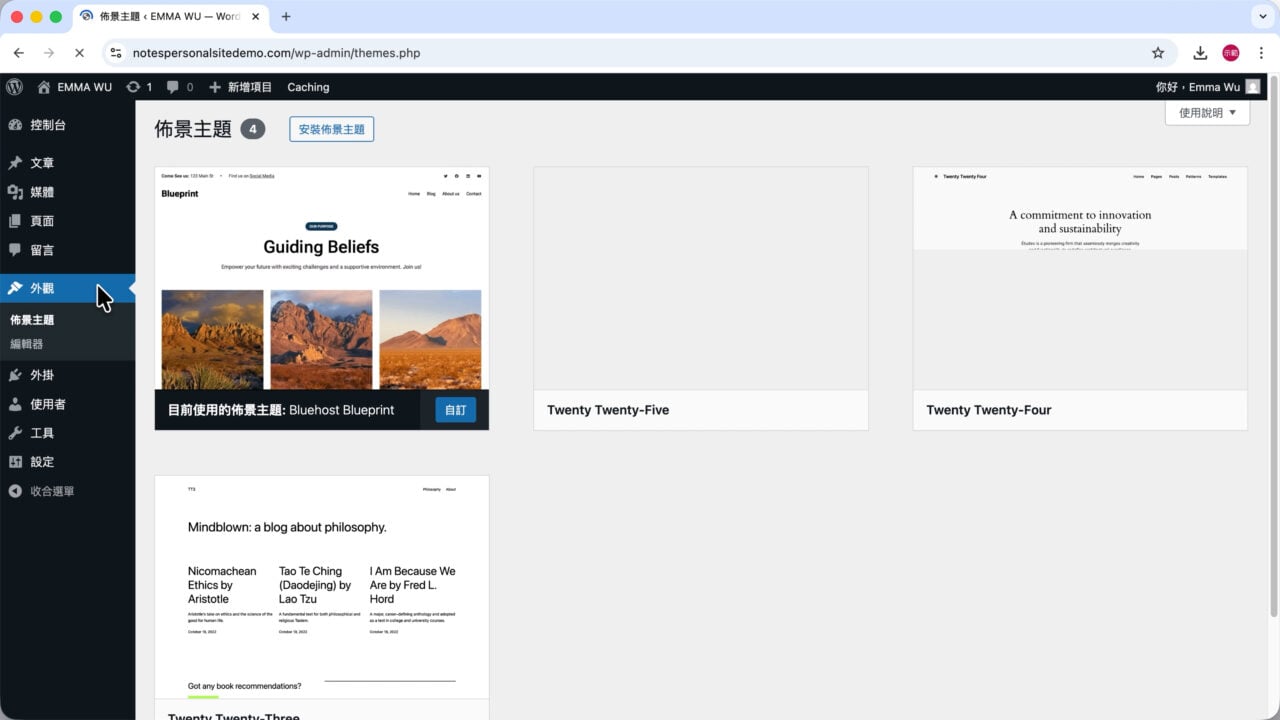
Task: Collapse the menu with 收合選單 icon
Action: coord(15,491)
